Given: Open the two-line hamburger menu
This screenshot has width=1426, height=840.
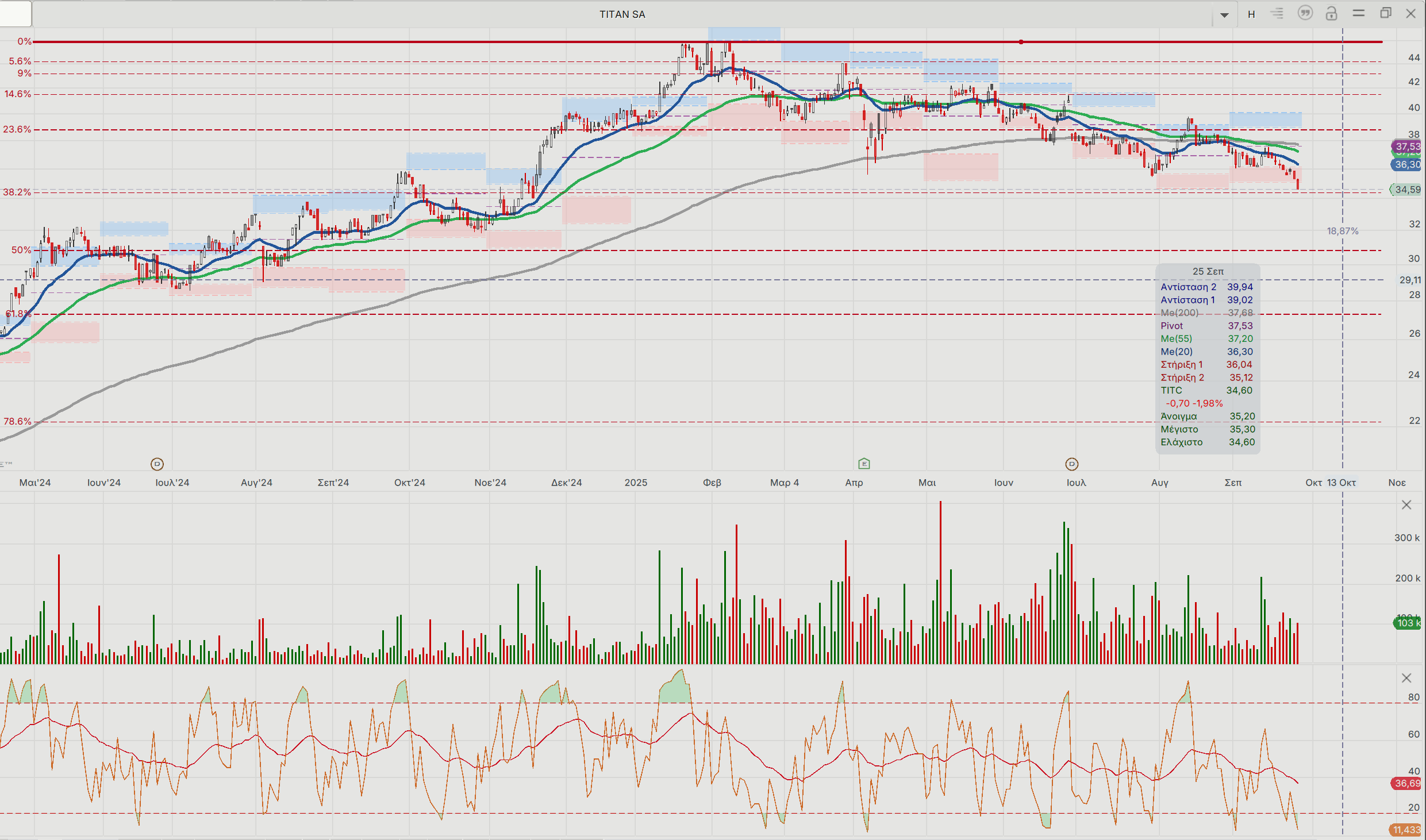Looking at the screenshot, I should (x=1359, y=13).
